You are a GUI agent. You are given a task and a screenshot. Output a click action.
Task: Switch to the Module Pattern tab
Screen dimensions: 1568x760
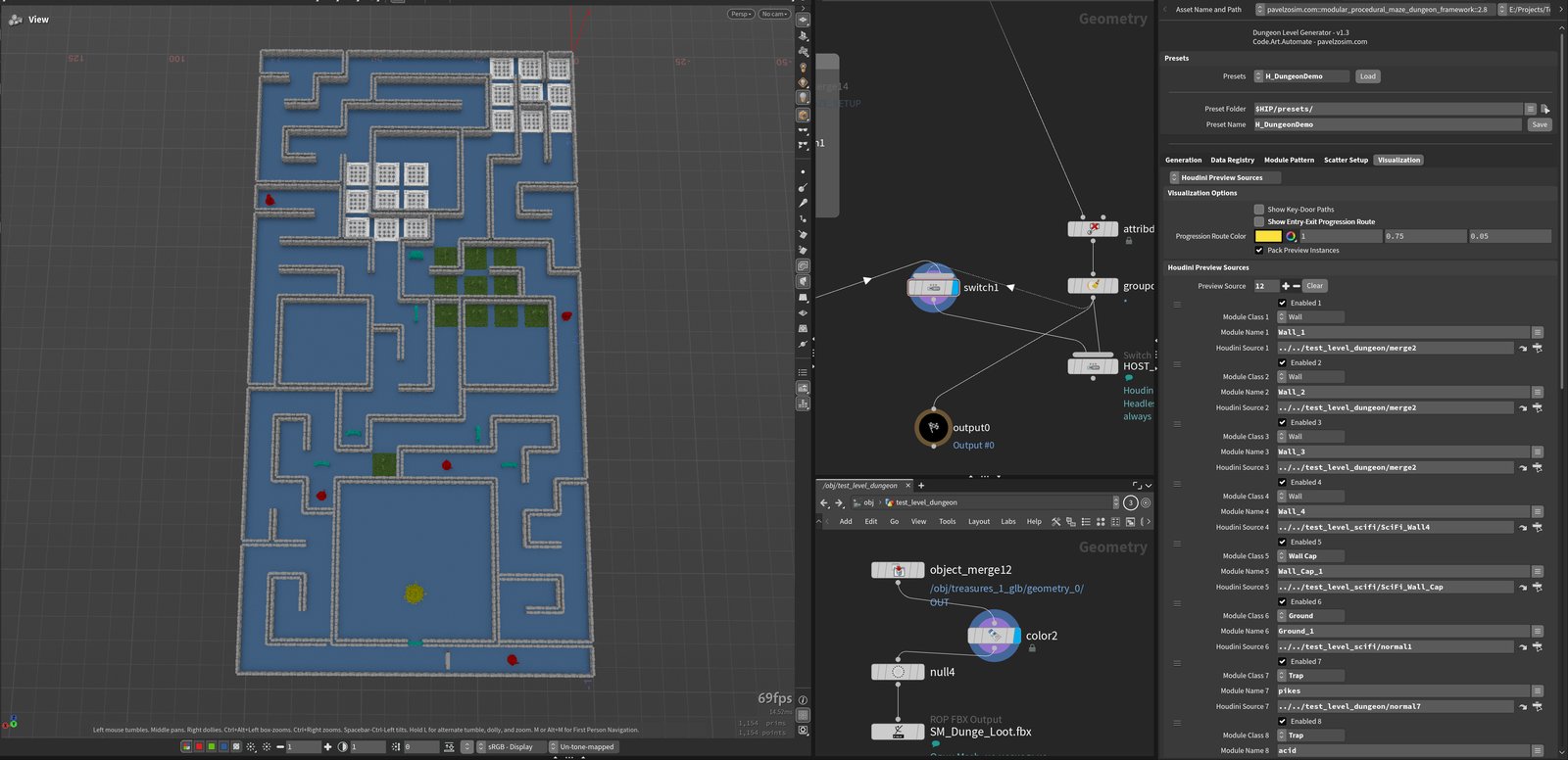pos(1289,160)
